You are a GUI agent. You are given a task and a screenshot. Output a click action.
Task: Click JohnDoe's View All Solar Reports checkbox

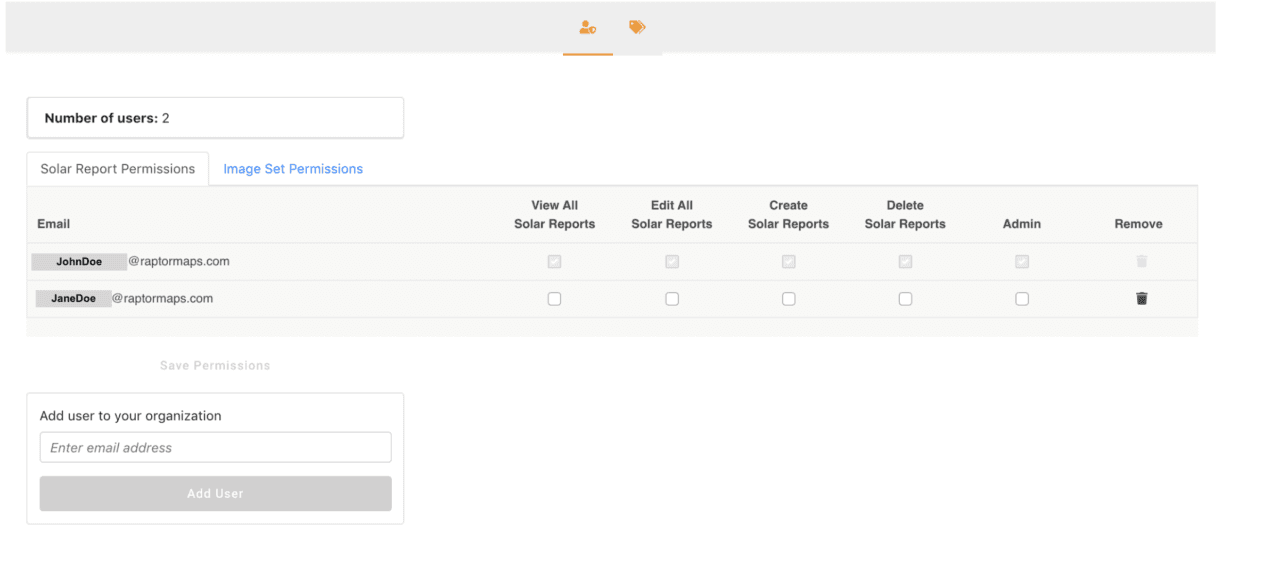554,262
